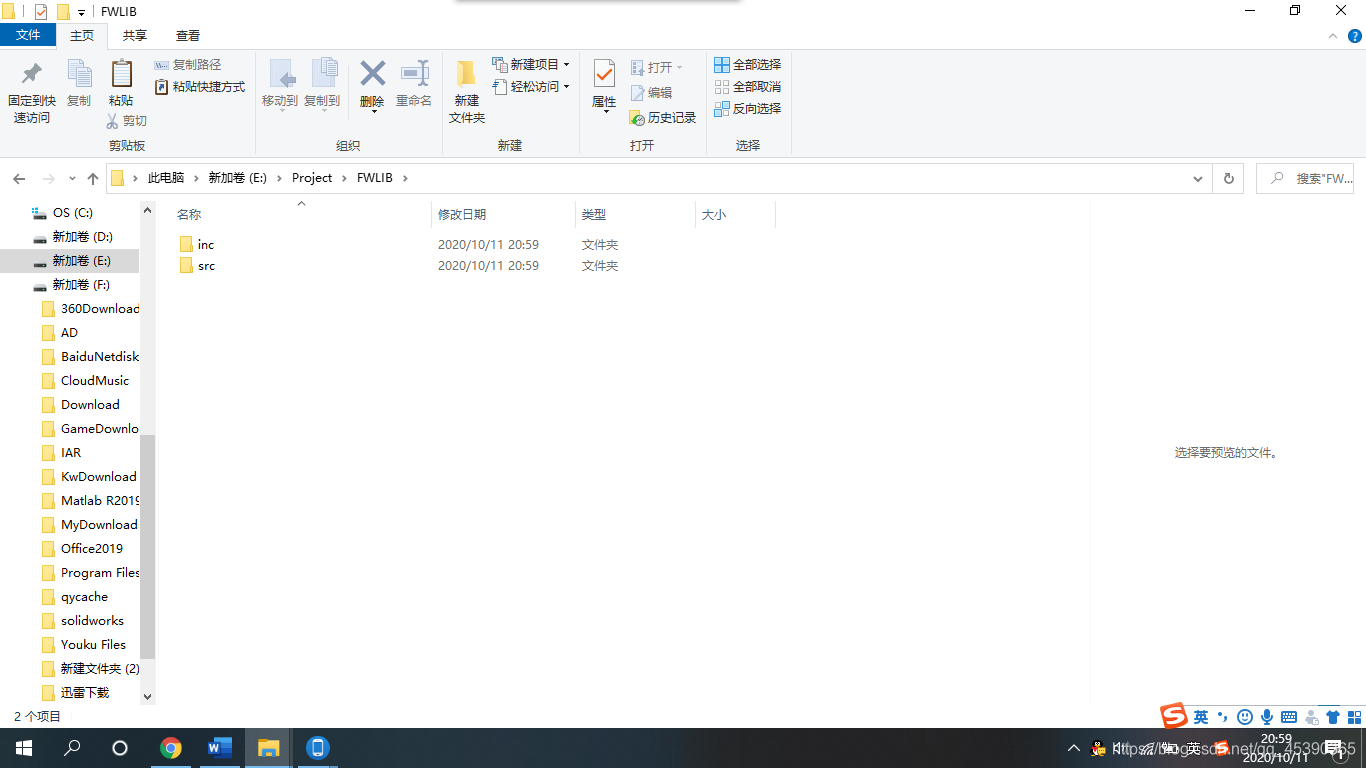Viewport: 1366px width, 768px height.
Task: Click 此电脑 in the address breadcrumb
Action: (166, 178)
